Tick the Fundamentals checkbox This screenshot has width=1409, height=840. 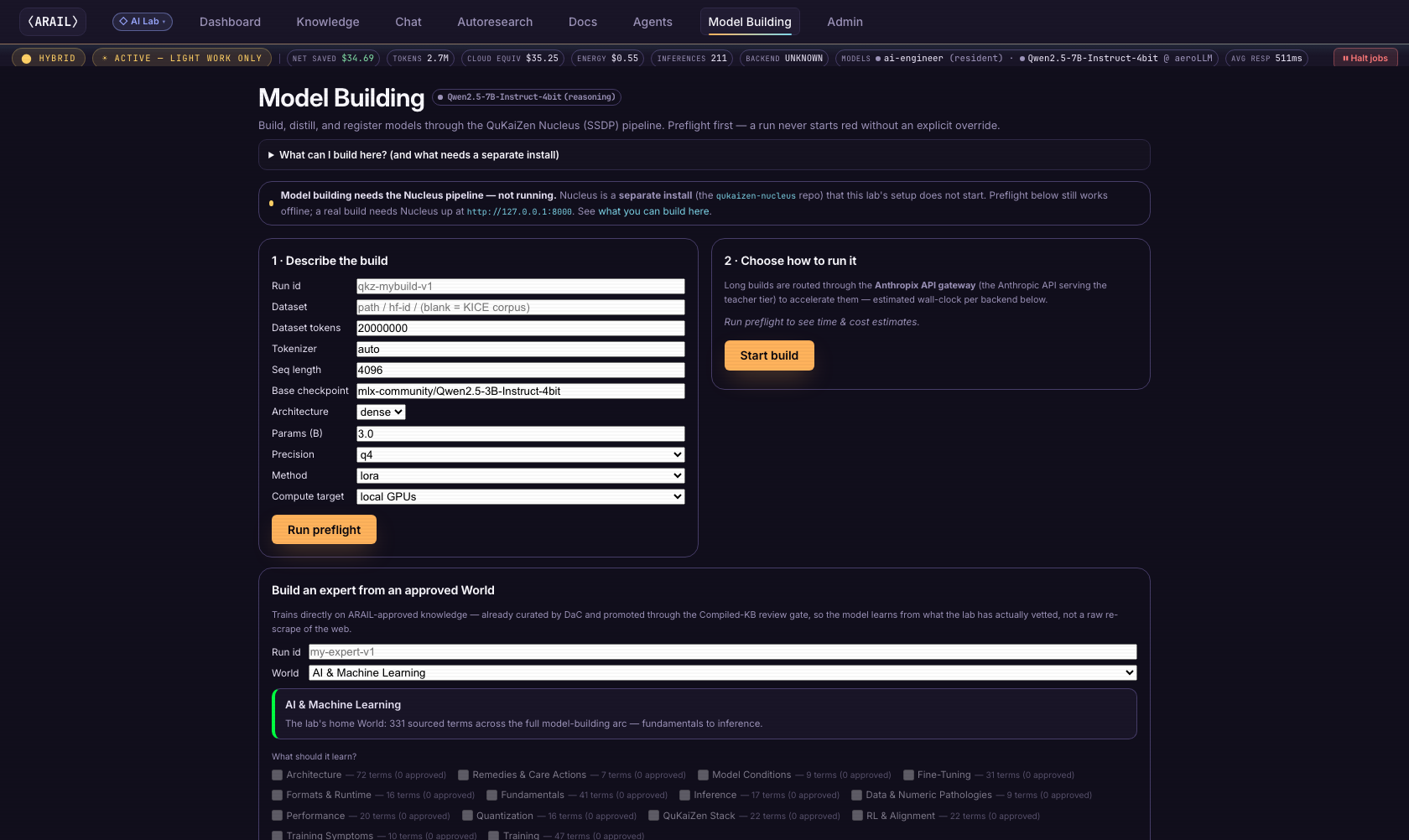[x=492, y=796]
